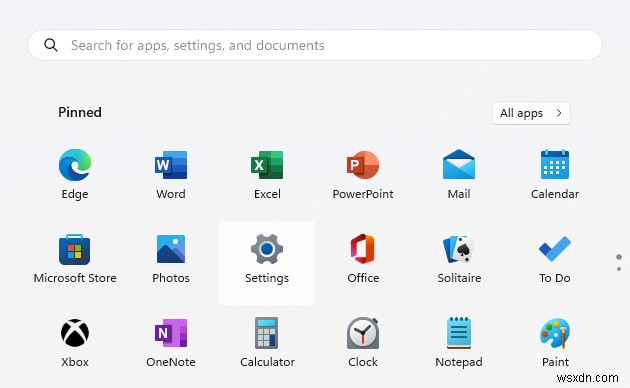Open the To Do app

555,249
